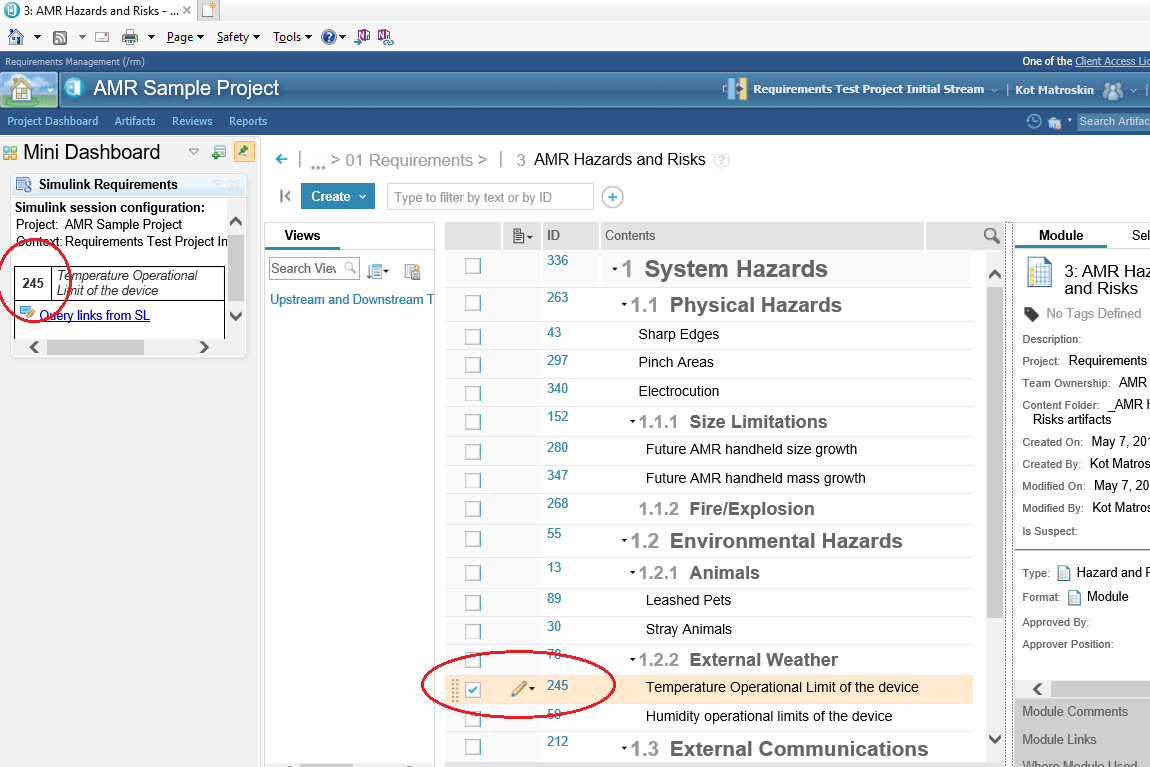Open artifact ID 245 link
The height and width of the screenshot is (767, 1150).
click(557, 686)
